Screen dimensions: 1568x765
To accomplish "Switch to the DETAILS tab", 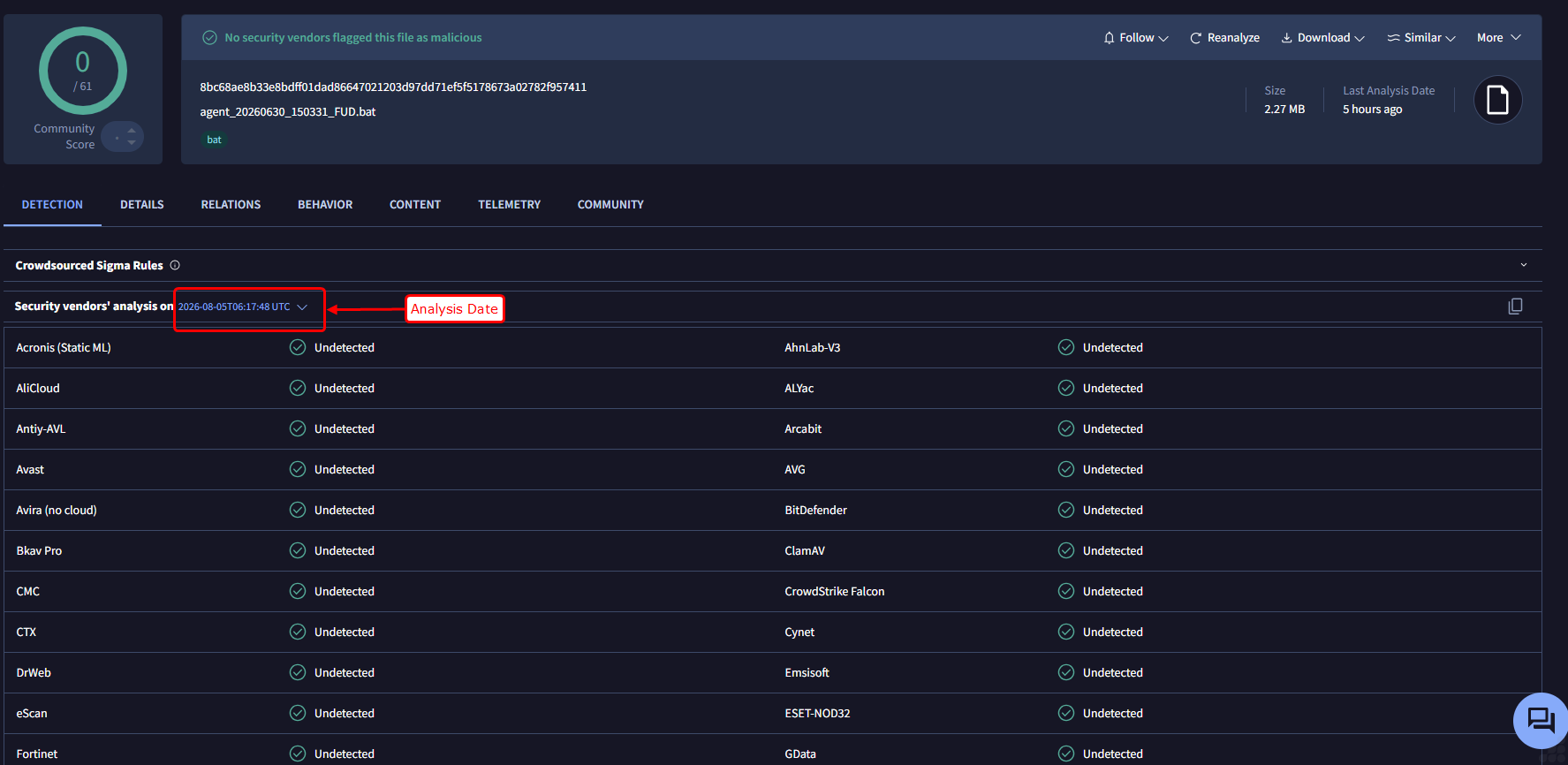I will pos(142,204).
